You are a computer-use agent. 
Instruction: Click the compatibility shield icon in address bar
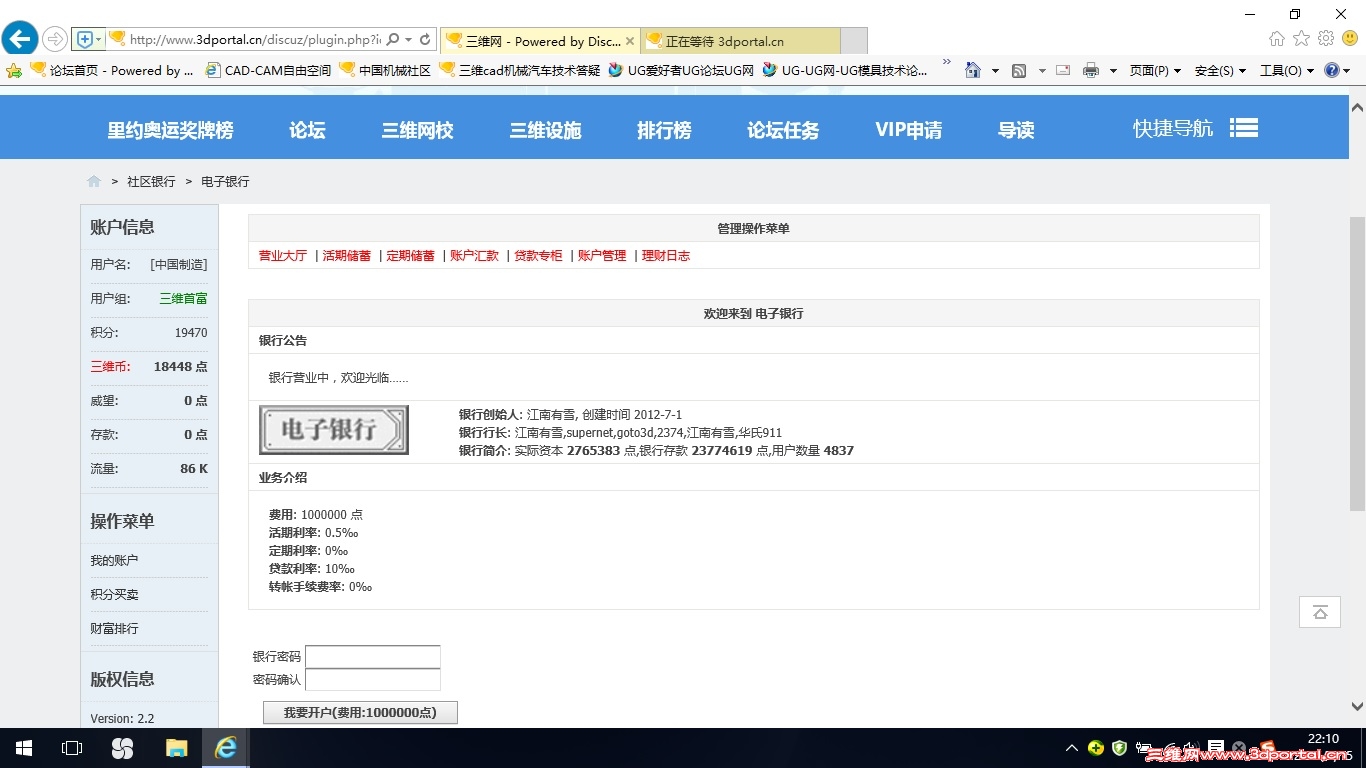coord(84,40)
